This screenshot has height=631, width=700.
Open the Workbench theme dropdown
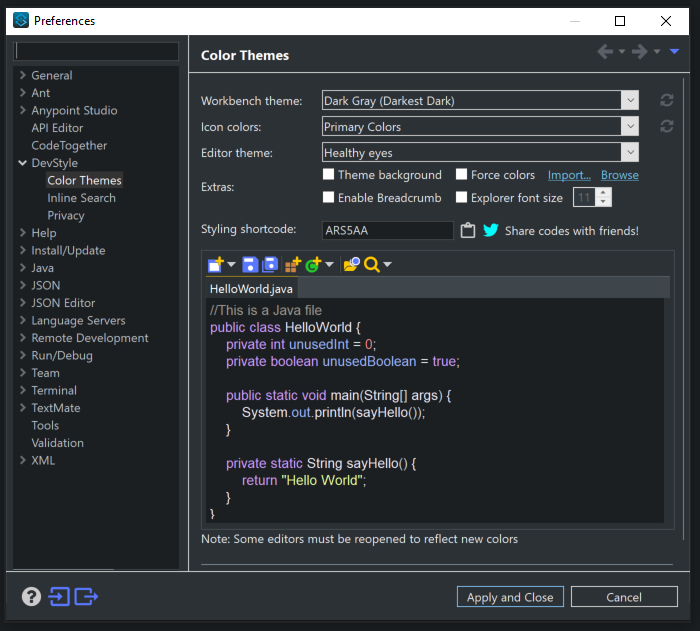(x=629, y=101)
